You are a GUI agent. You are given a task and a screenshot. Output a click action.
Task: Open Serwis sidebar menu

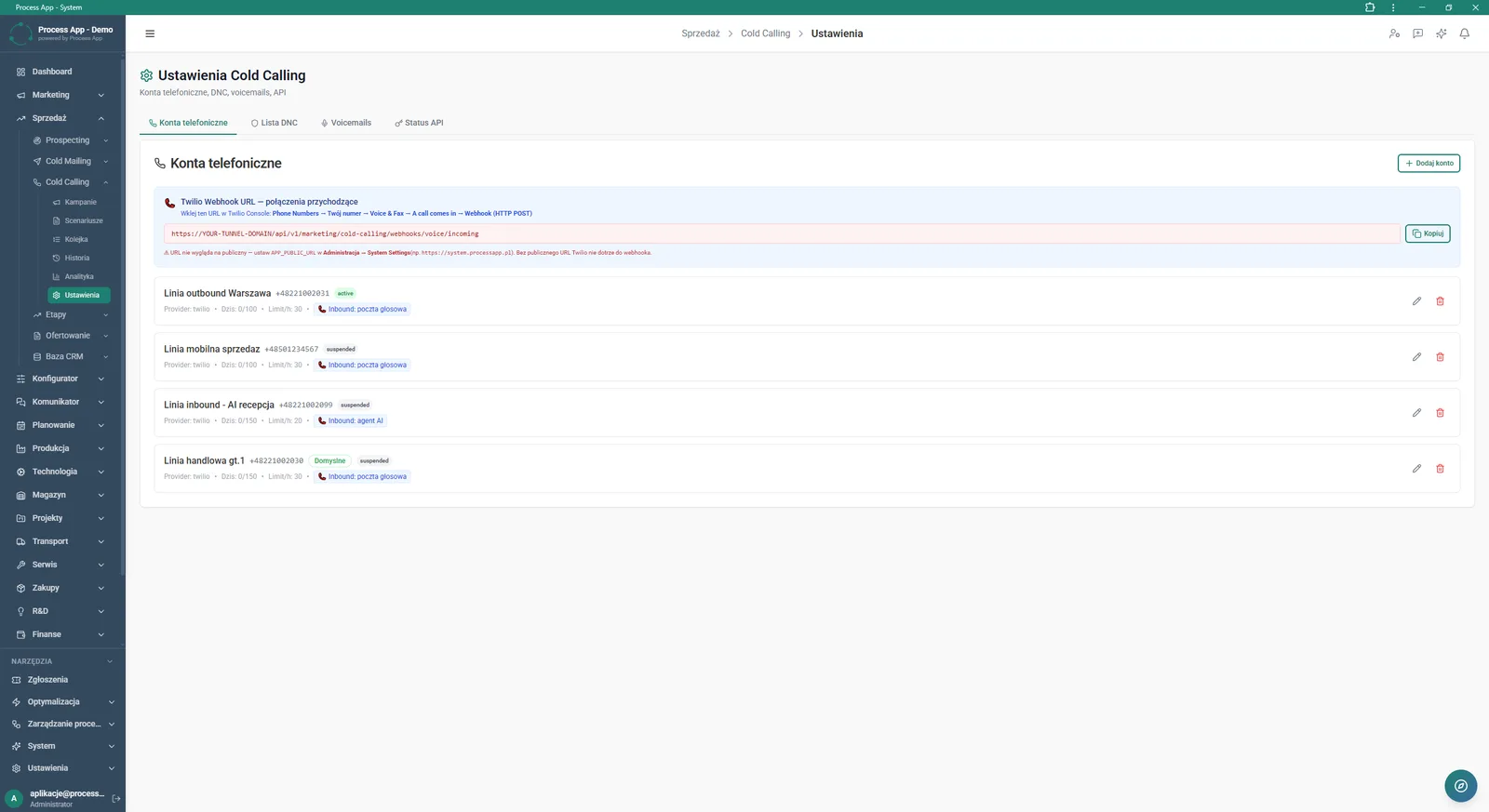point(62,565)
